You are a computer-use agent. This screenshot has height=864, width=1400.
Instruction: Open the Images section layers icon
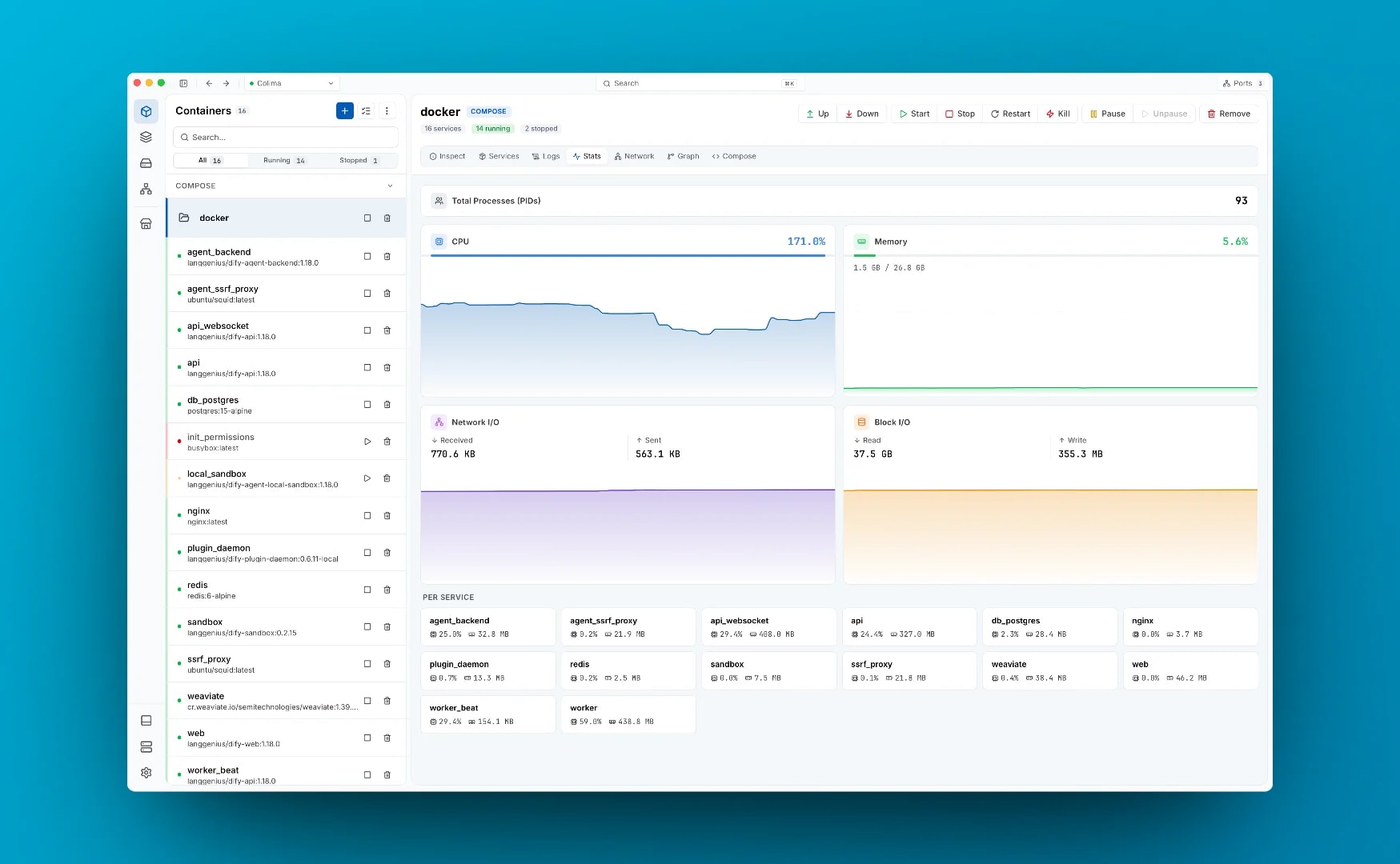(146, 137)
